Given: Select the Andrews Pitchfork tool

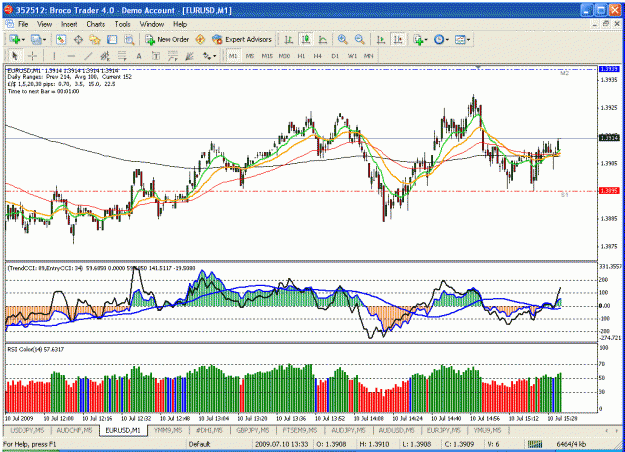Looking at the screenshot, I should pyautogui.click(x=190, y=56).
